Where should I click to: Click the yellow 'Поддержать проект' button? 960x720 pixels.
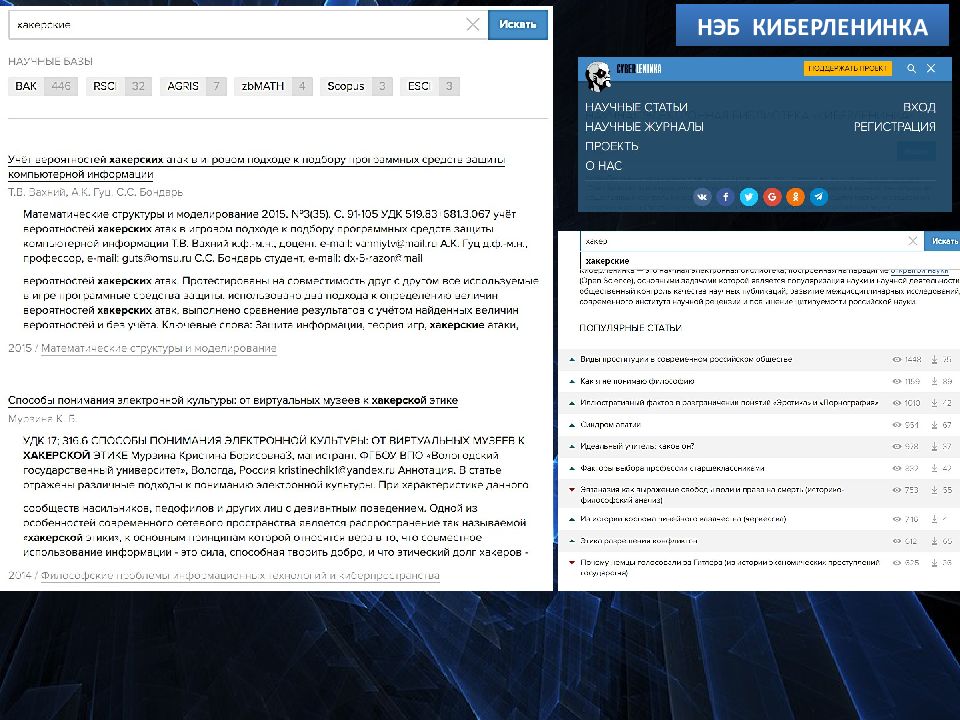click(847, 69)
